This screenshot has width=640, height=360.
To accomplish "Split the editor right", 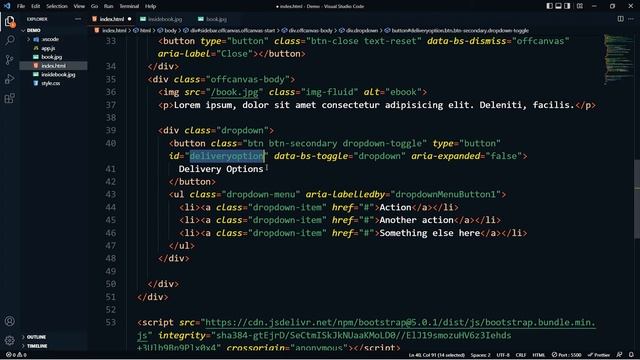I will point(620,19).
